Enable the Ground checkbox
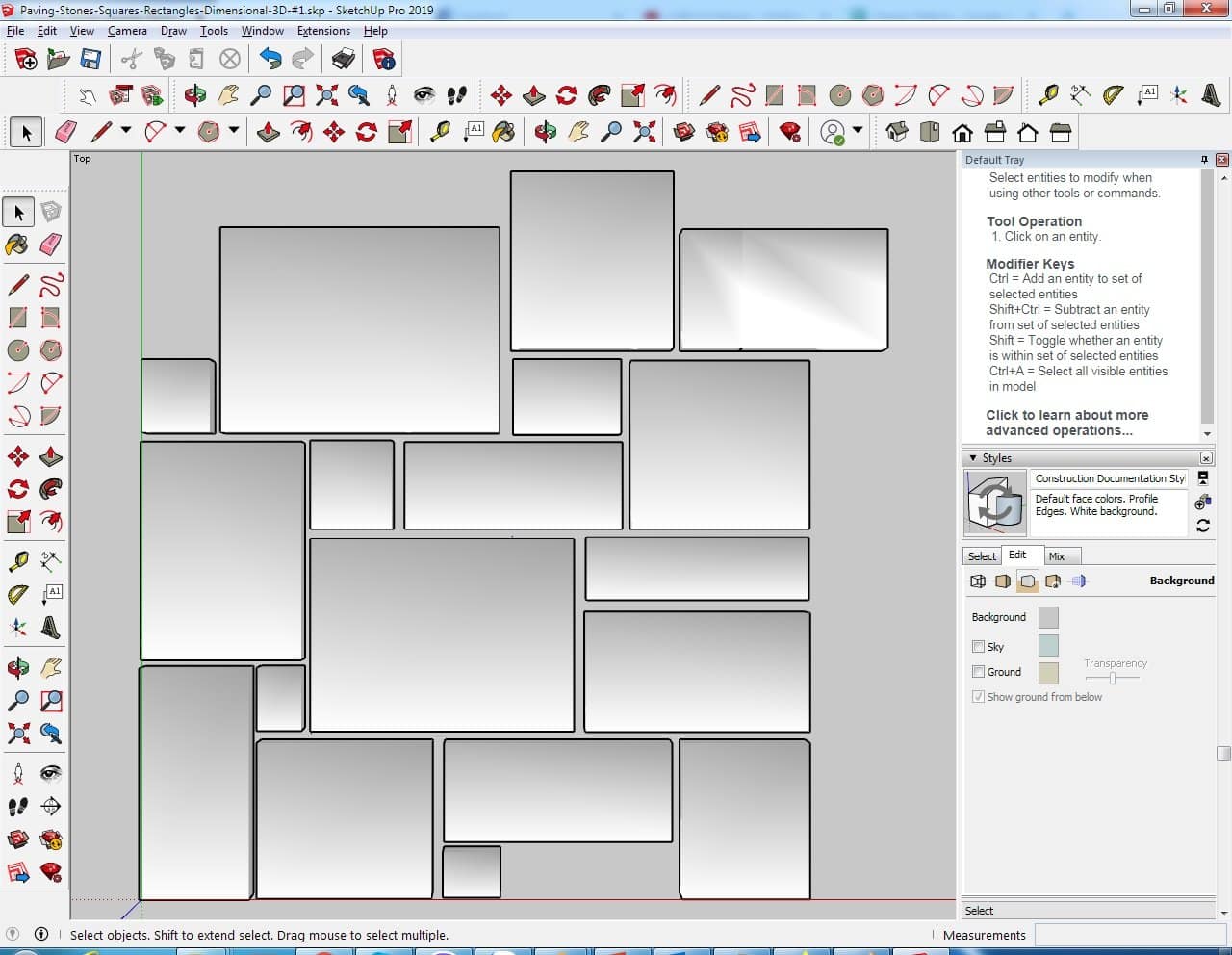 978,672
